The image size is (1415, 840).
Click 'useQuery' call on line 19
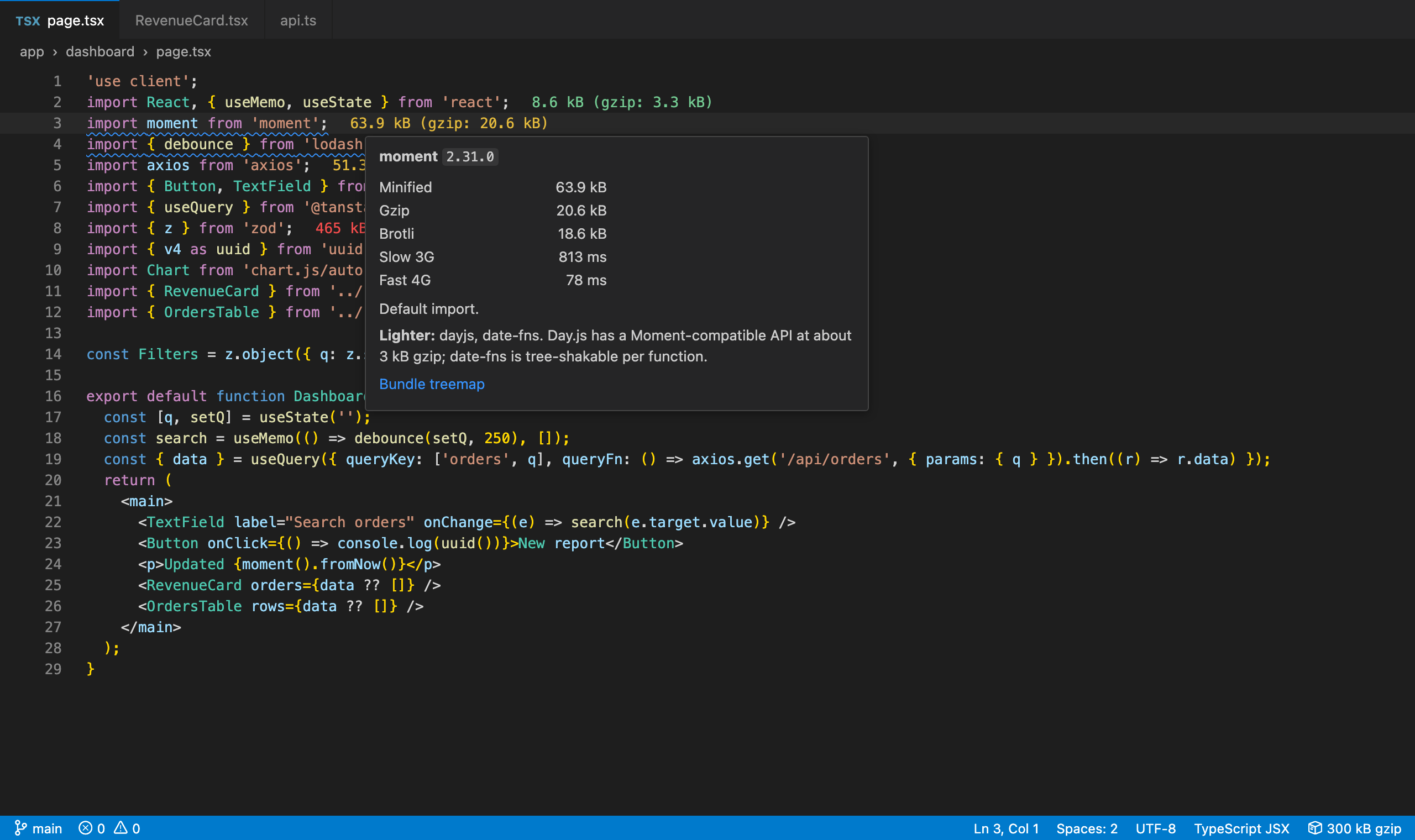pyautogui.click(x=285, y=459)
